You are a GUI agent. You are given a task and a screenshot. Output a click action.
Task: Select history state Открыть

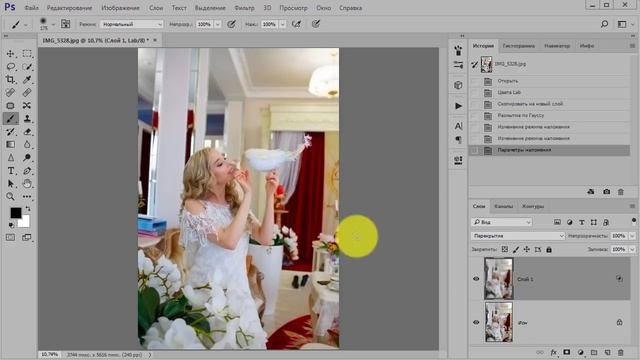click(549, 81)
